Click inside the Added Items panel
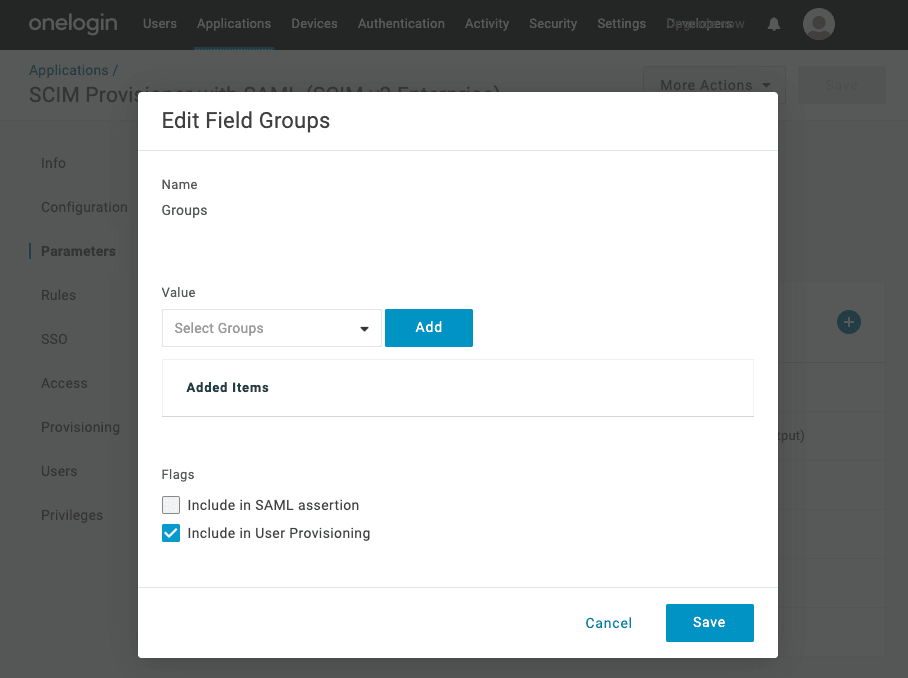 click(x=457, y=388)
